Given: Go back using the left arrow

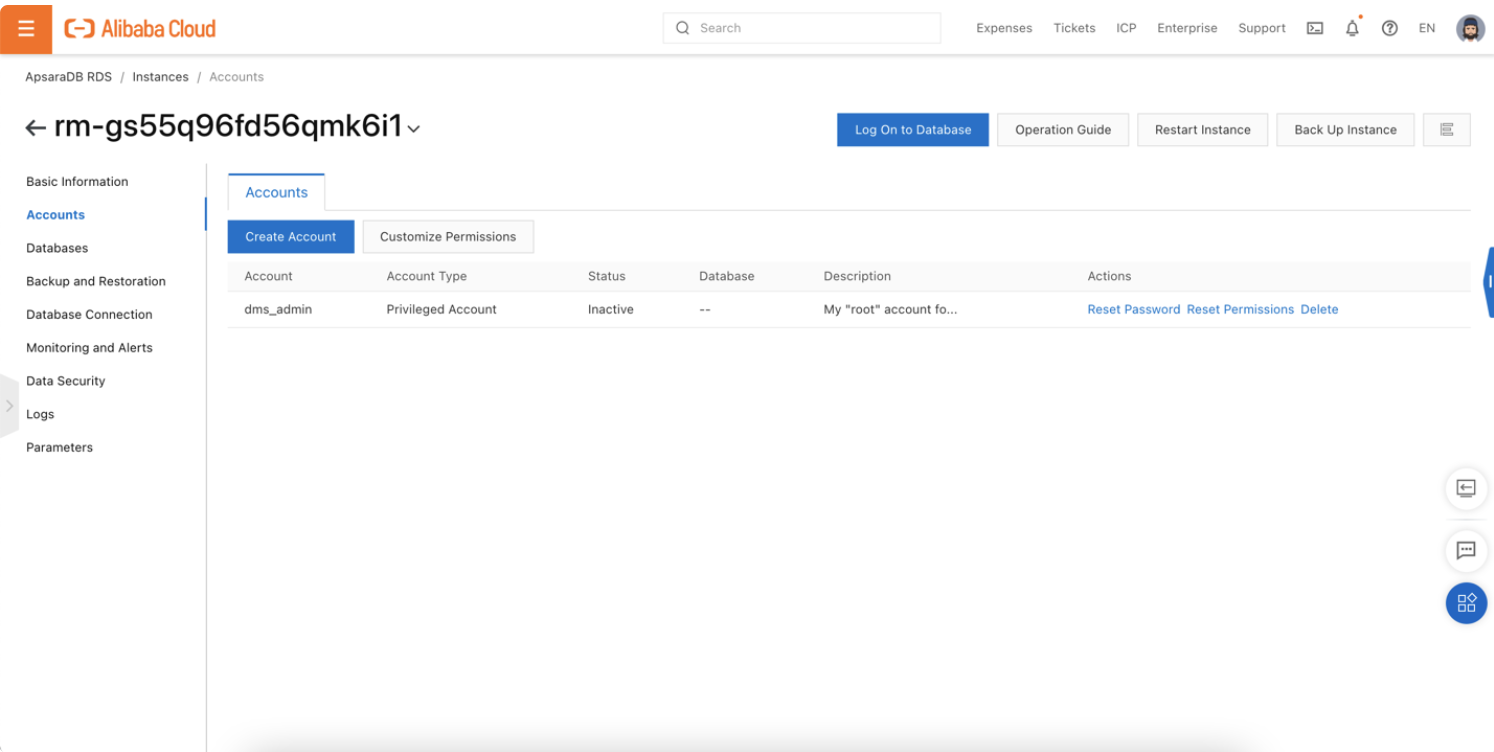Looking at the screenshot, I should coord(36,128).
